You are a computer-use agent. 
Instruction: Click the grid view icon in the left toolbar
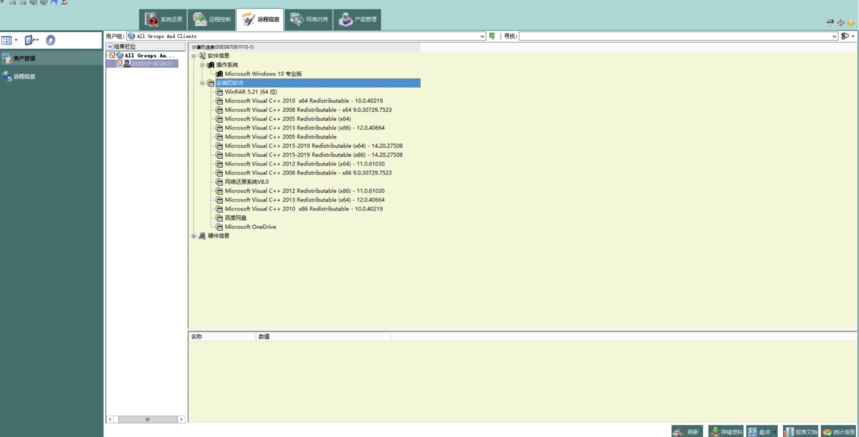[7, 40]
